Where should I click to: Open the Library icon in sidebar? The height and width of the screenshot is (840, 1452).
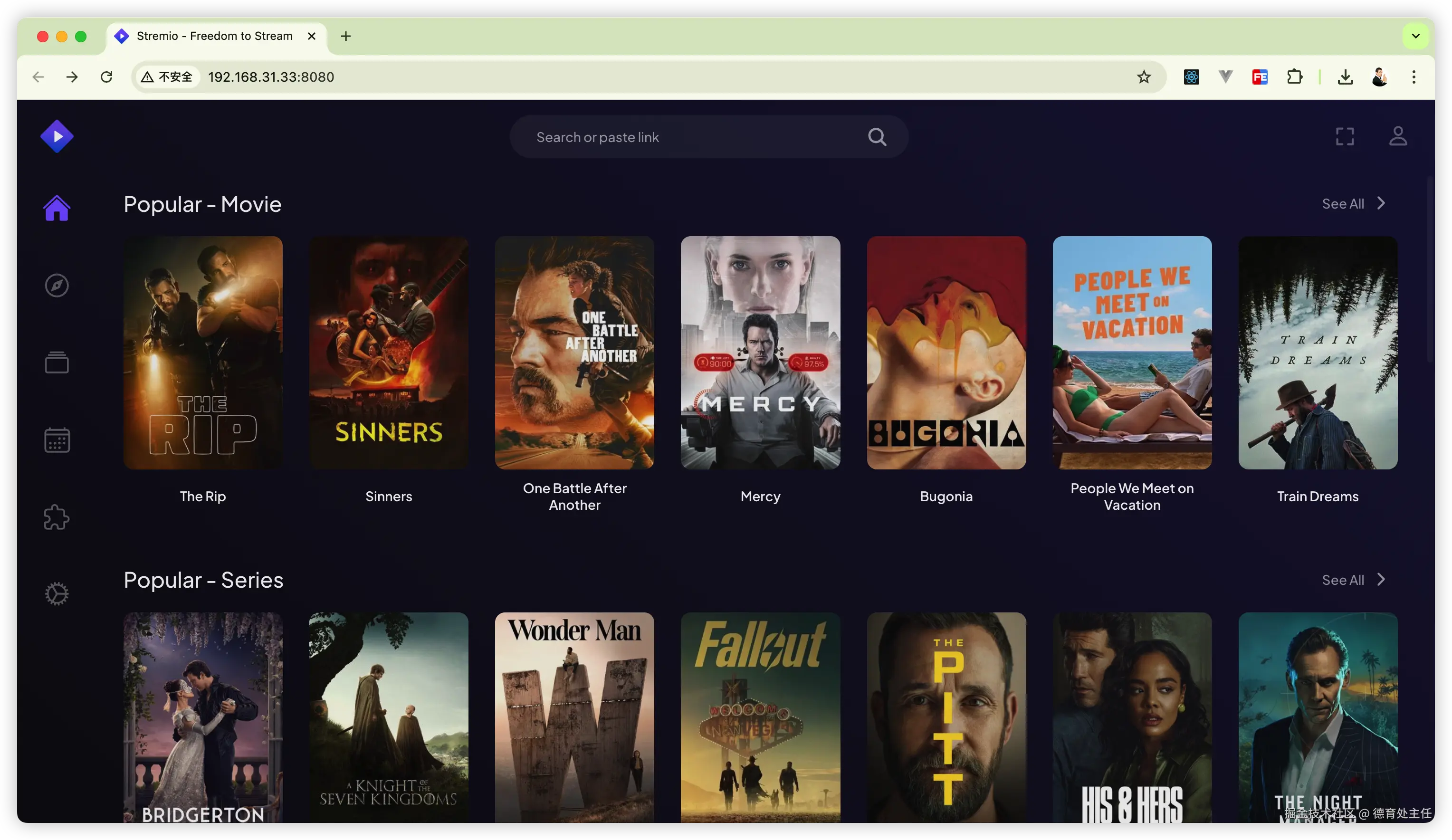point(57,363)
